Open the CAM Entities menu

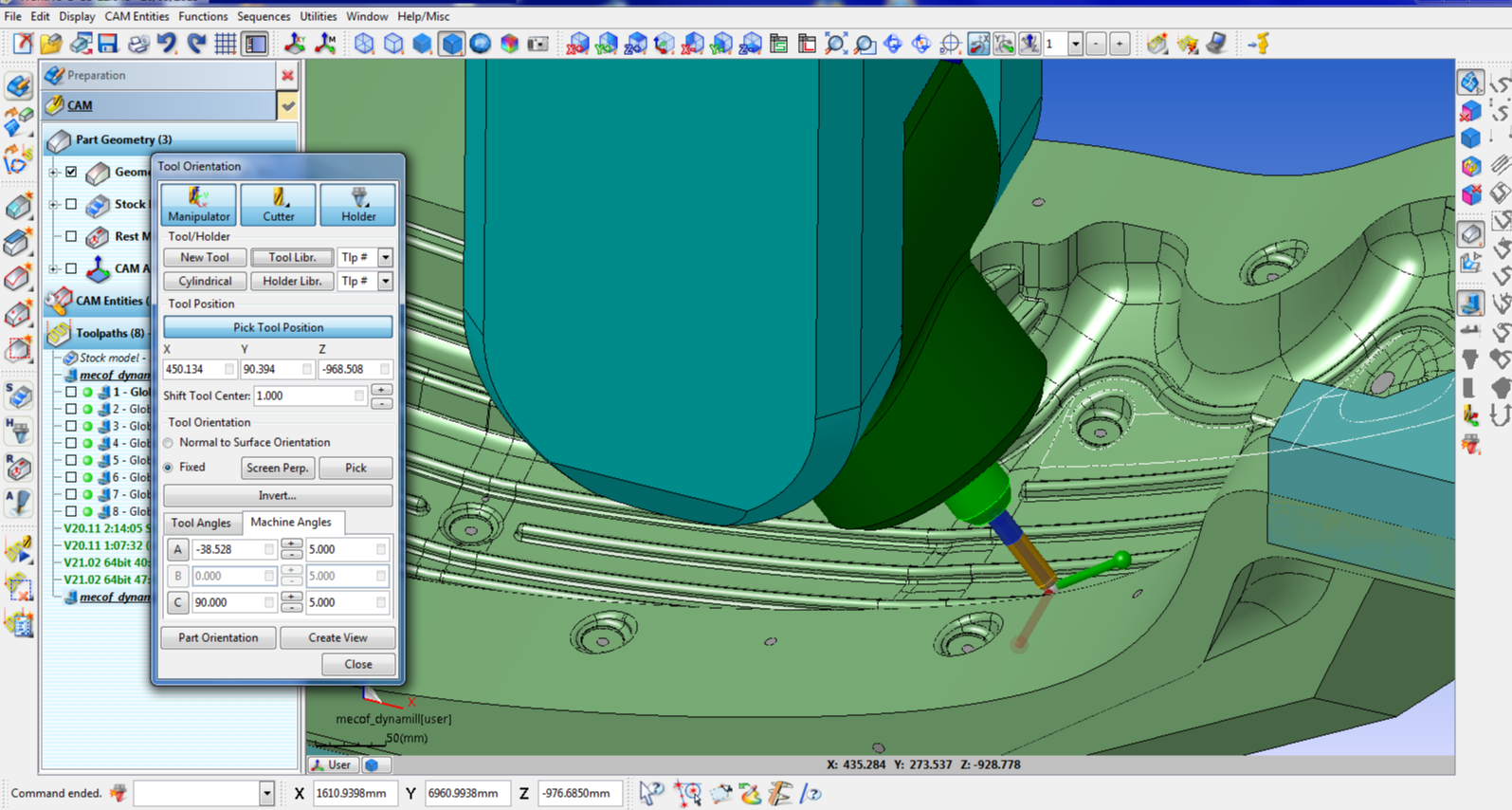[x=137, y=16]
